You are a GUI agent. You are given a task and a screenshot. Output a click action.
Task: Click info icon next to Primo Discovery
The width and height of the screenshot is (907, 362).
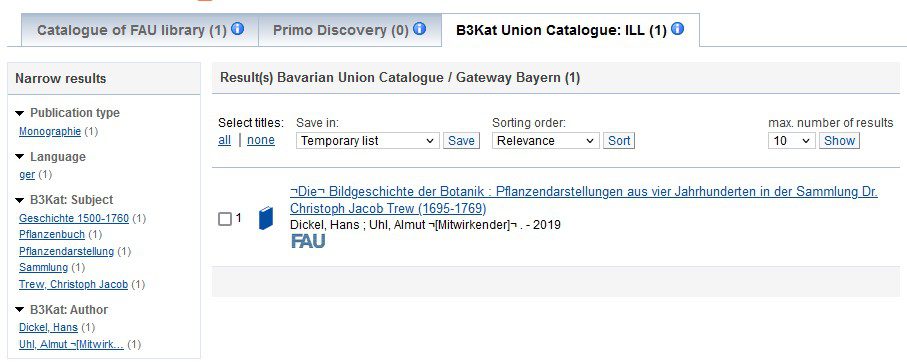point(419,28)
